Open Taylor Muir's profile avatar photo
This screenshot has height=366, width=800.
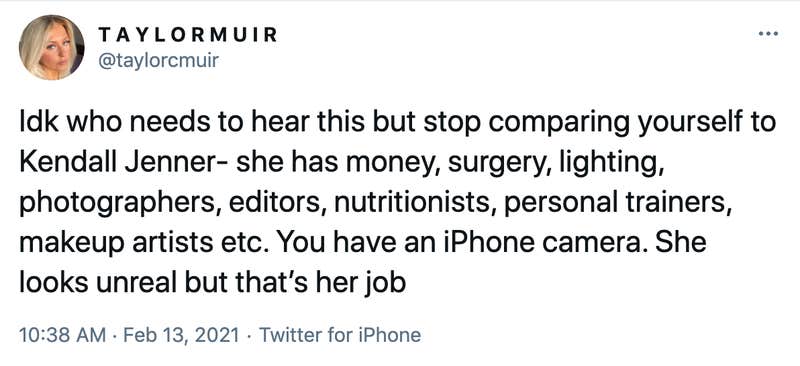pyautogui.click(x=52, y=47)
